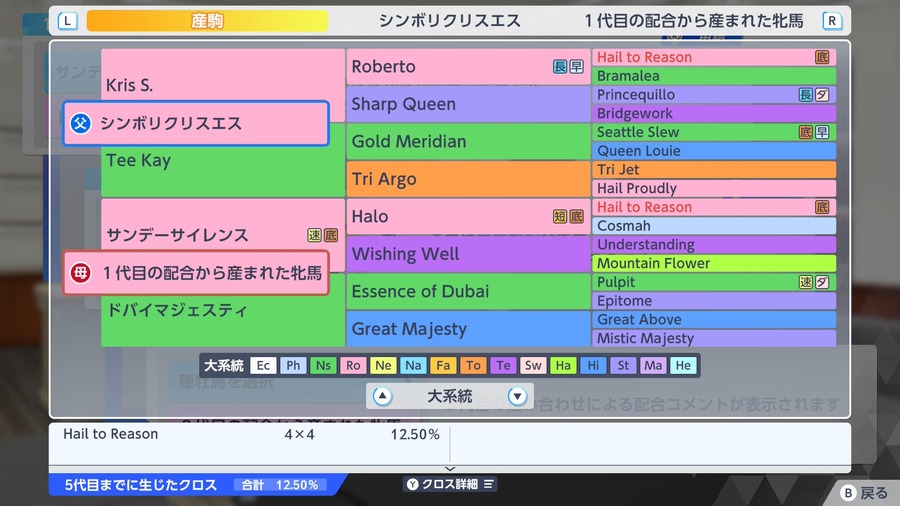Click the 早 factor icon on Roberto
900x506 pixels.
point(576,67)
